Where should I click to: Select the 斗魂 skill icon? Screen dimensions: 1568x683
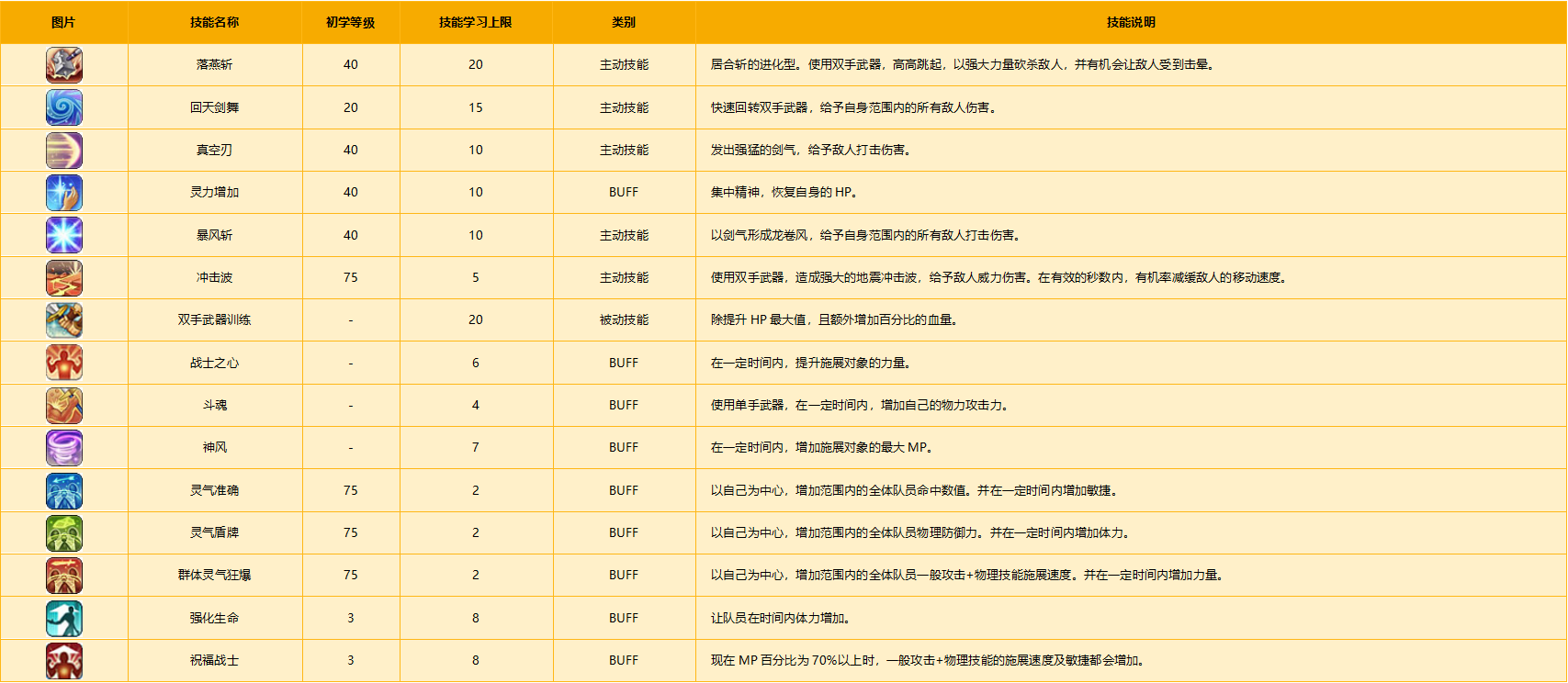(x=64, y=406)
